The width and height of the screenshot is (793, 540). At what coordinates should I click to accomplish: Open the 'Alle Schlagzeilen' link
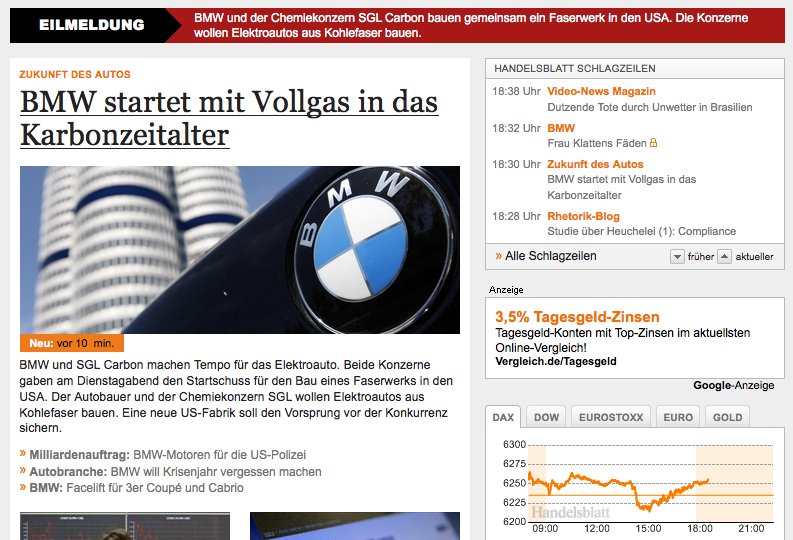pos(551,256)
